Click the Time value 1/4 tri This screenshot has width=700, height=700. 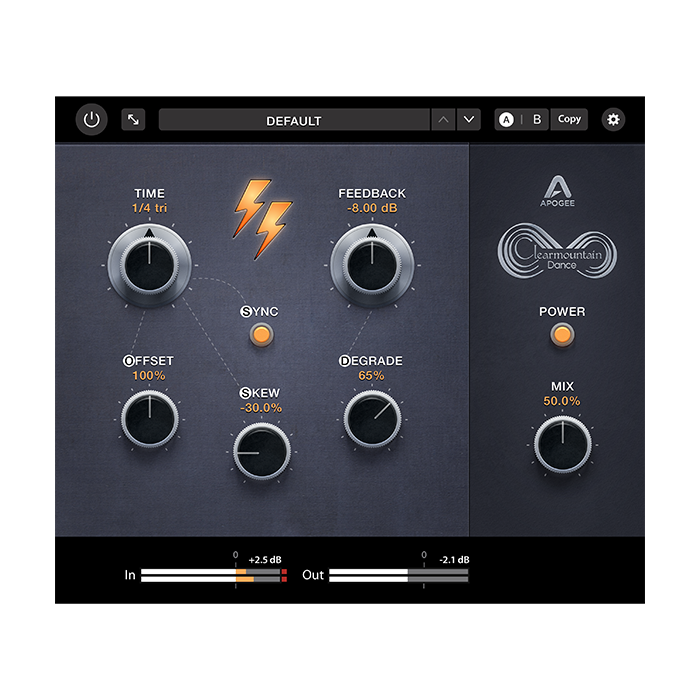[150, 208]
